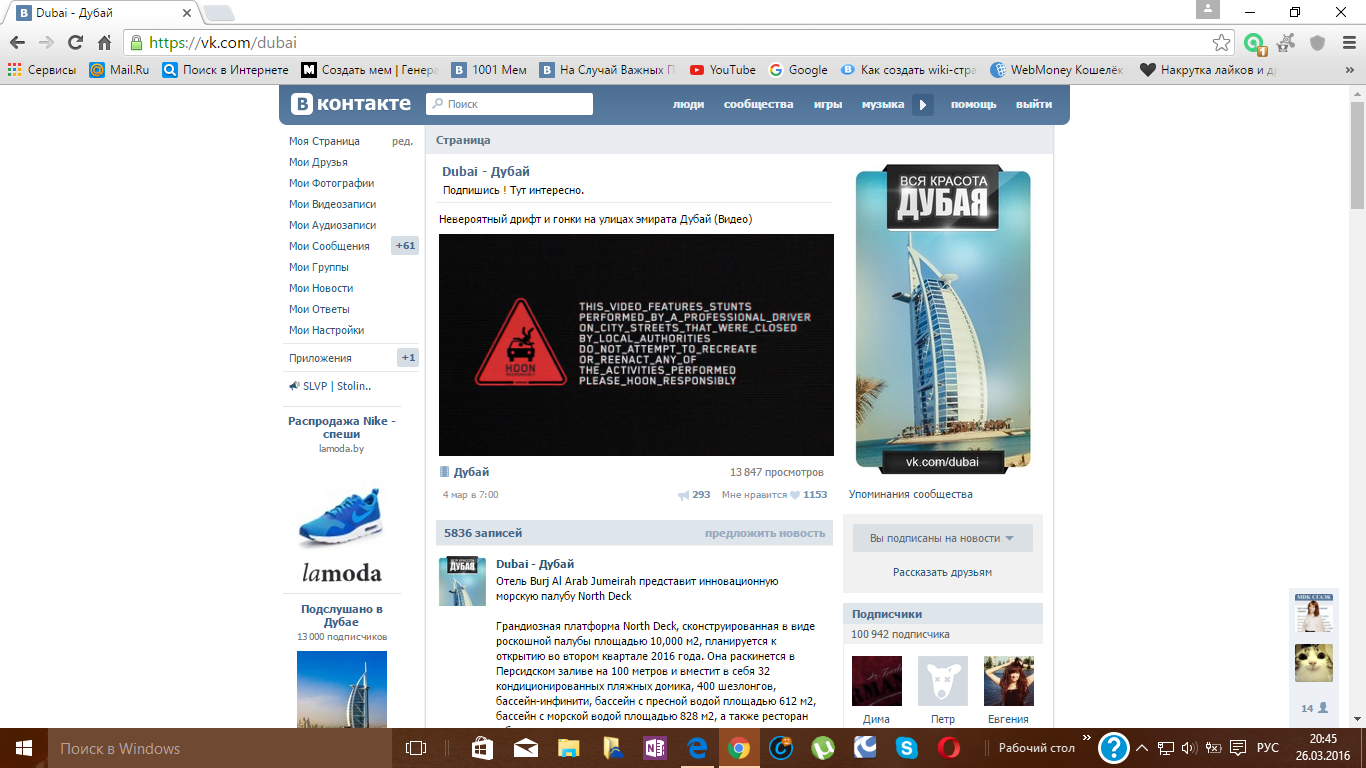
Task: Click the VKontakte logo in header
Action: 351,104
